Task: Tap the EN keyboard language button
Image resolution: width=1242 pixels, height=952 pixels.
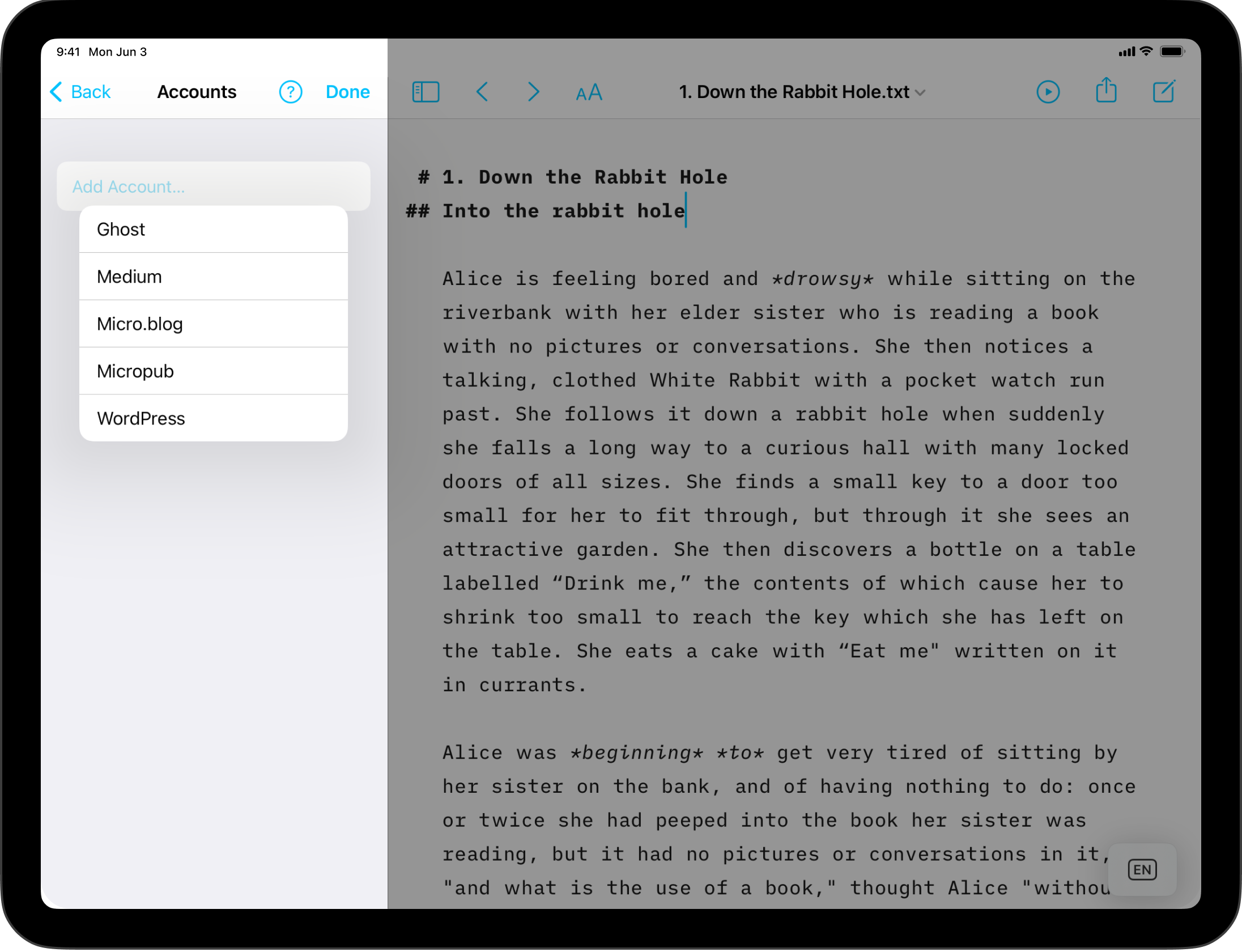Action: tap(1142, 869)
